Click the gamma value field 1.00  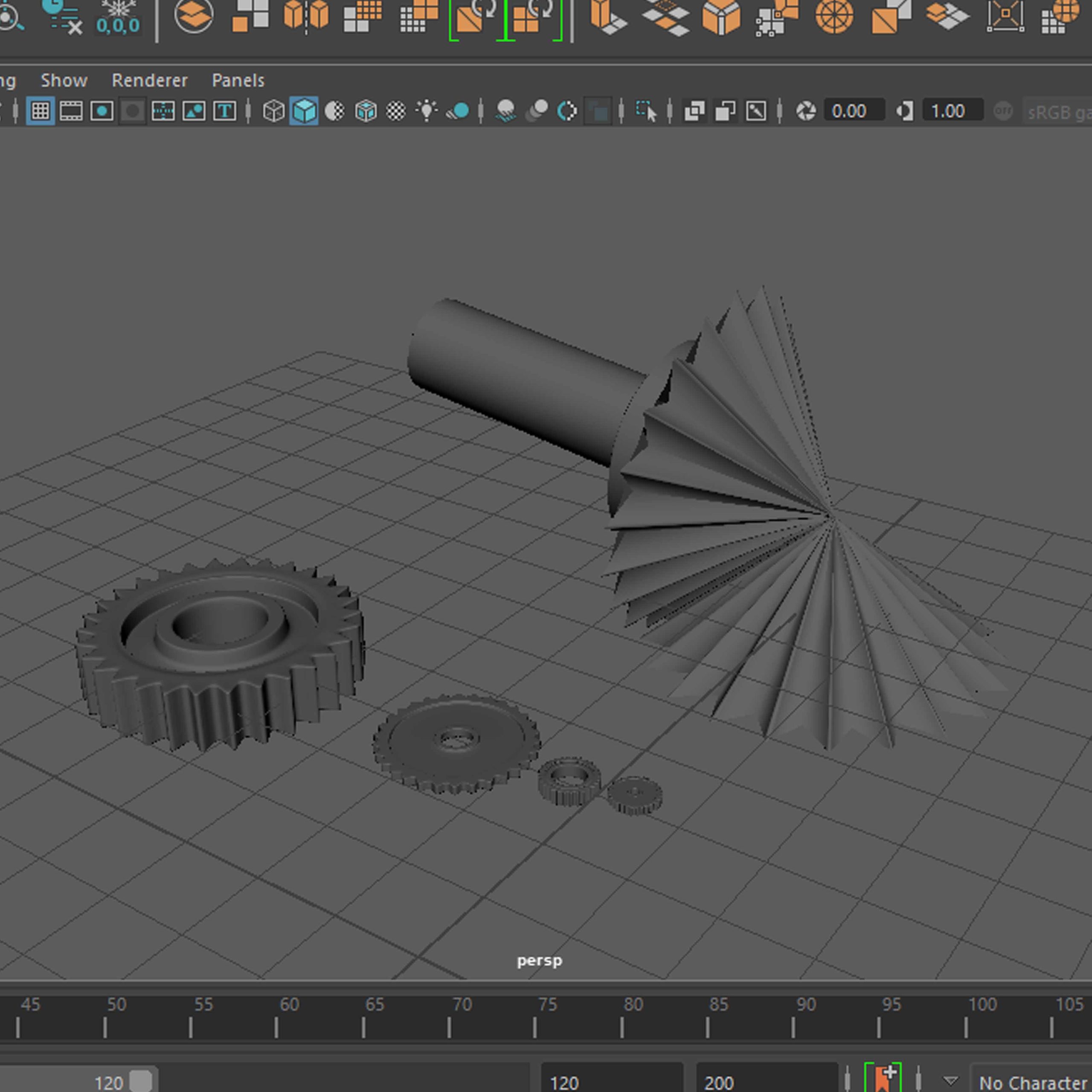953,111
